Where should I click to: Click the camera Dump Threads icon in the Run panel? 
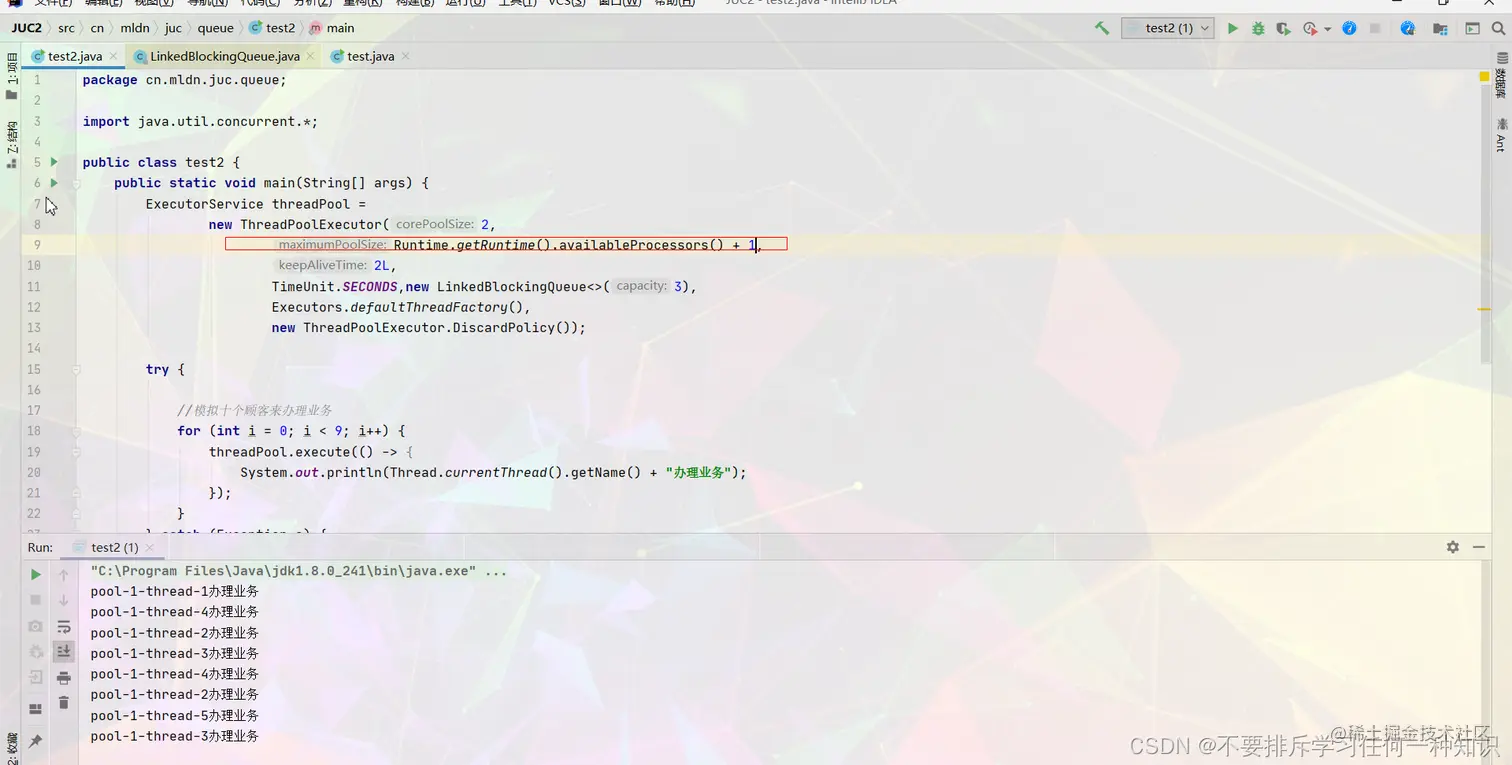click(35, 626)
